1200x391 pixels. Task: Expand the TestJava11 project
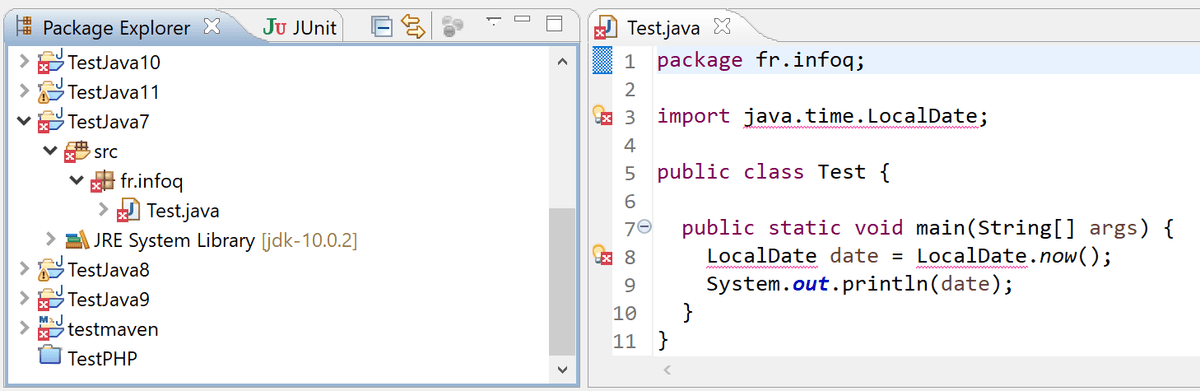click(24, 92)
